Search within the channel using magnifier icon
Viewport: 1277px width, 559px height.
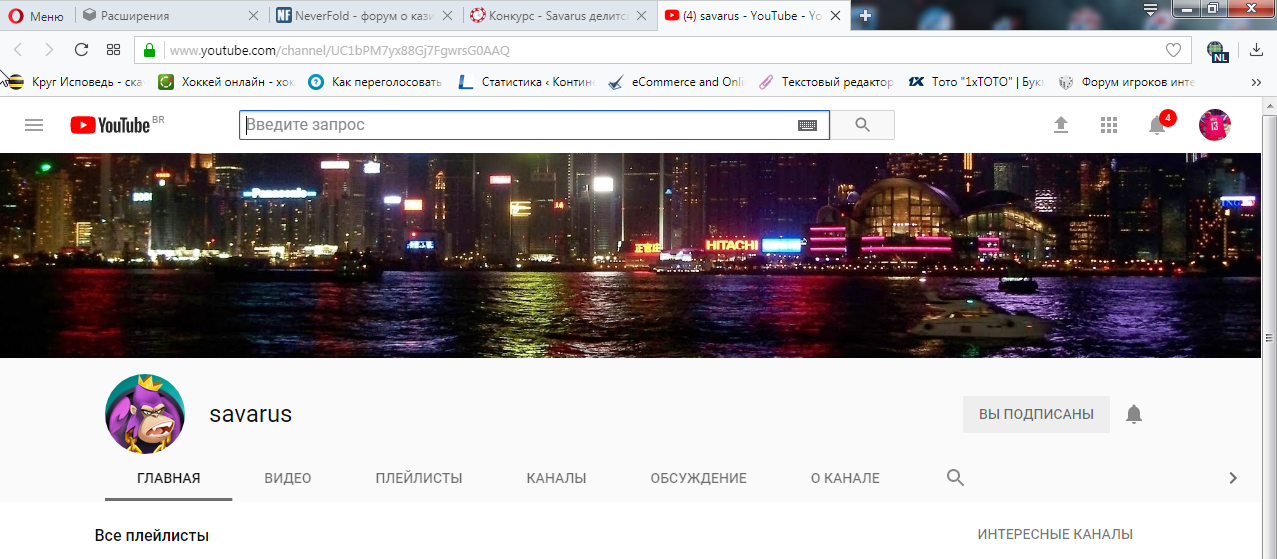955,478
